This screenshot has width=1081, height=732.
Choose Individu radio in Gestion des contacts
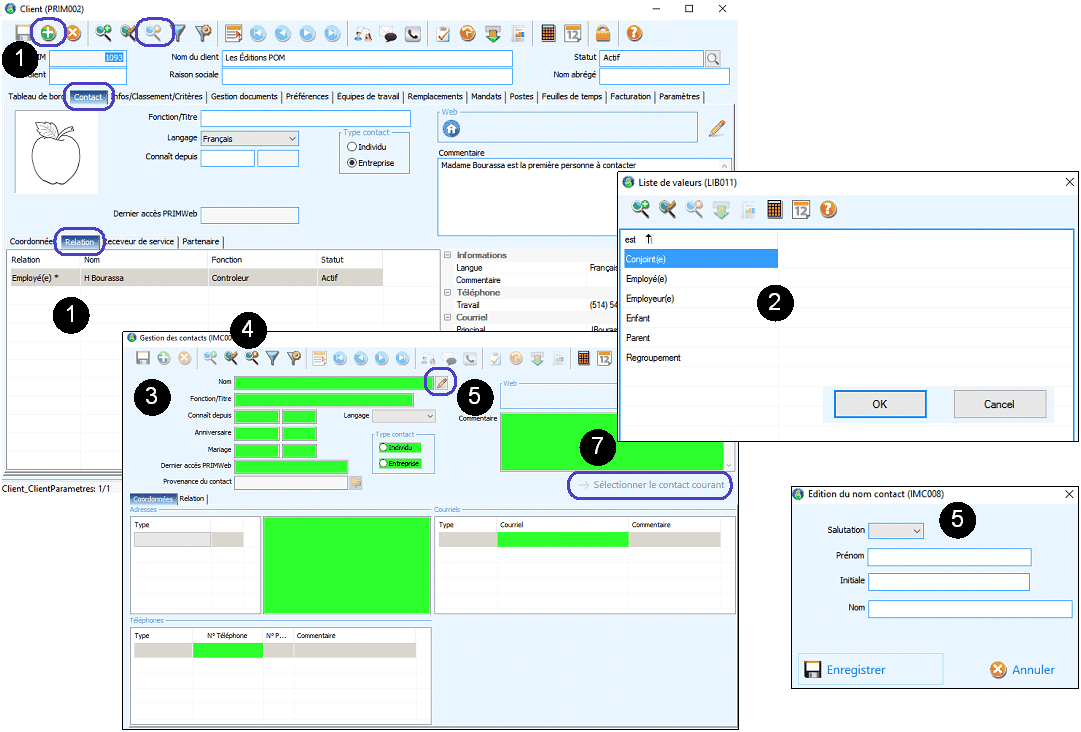384,448
